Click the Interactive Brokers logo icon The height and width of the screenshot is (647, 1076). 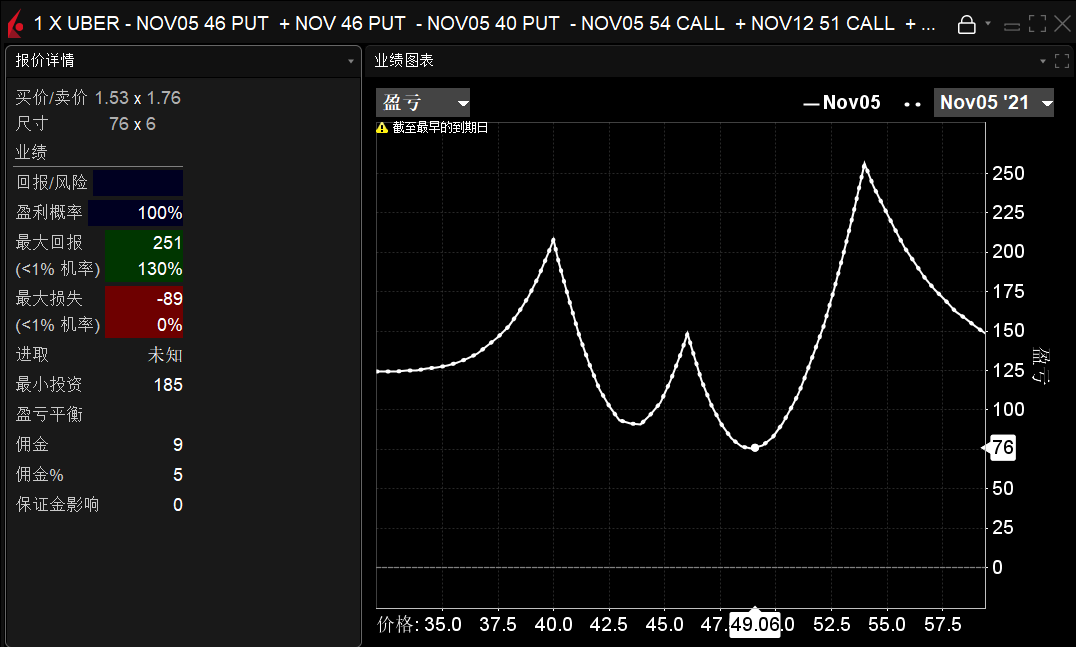click(x=15, y=24)
